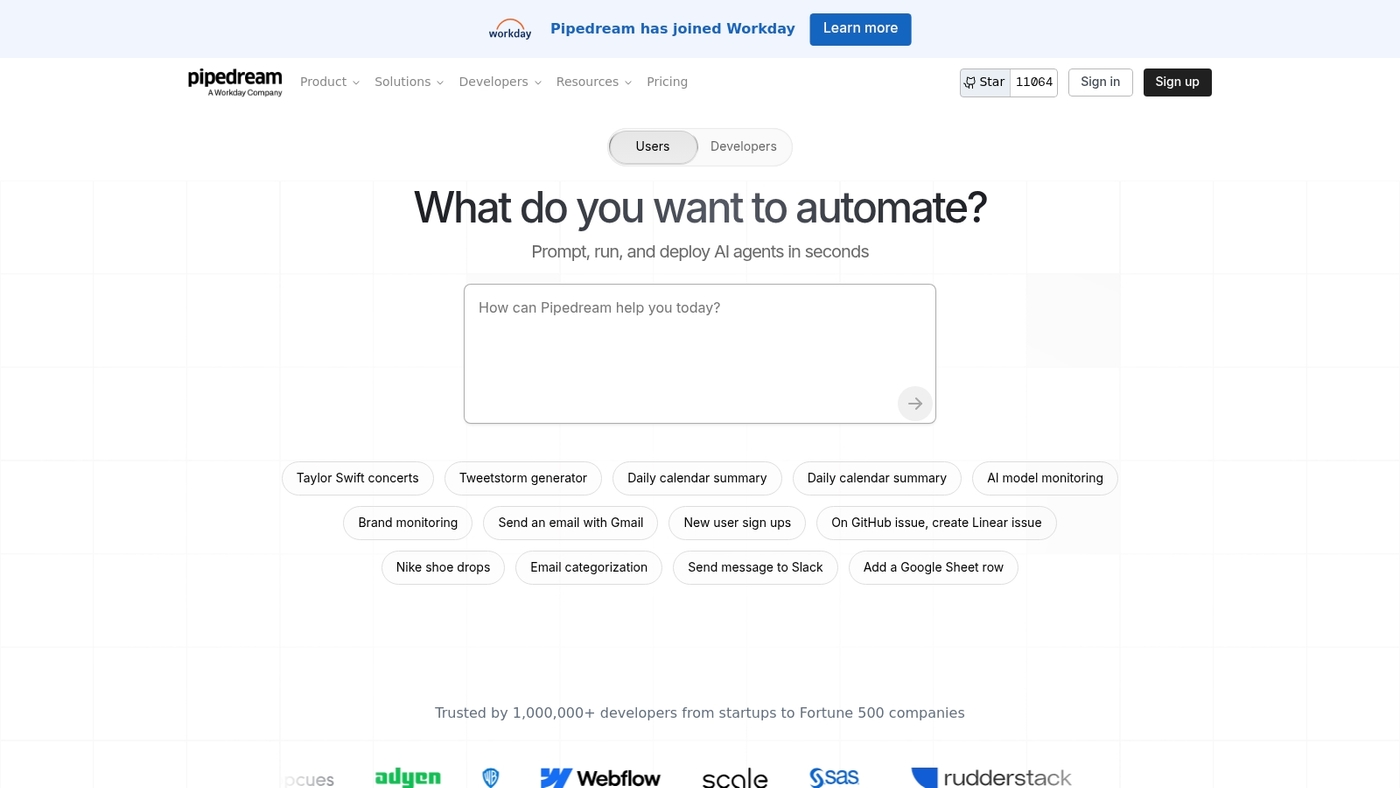
Task: Click the Learn more button in the banner
Action: pyautogui.click(x=859, y=28)
